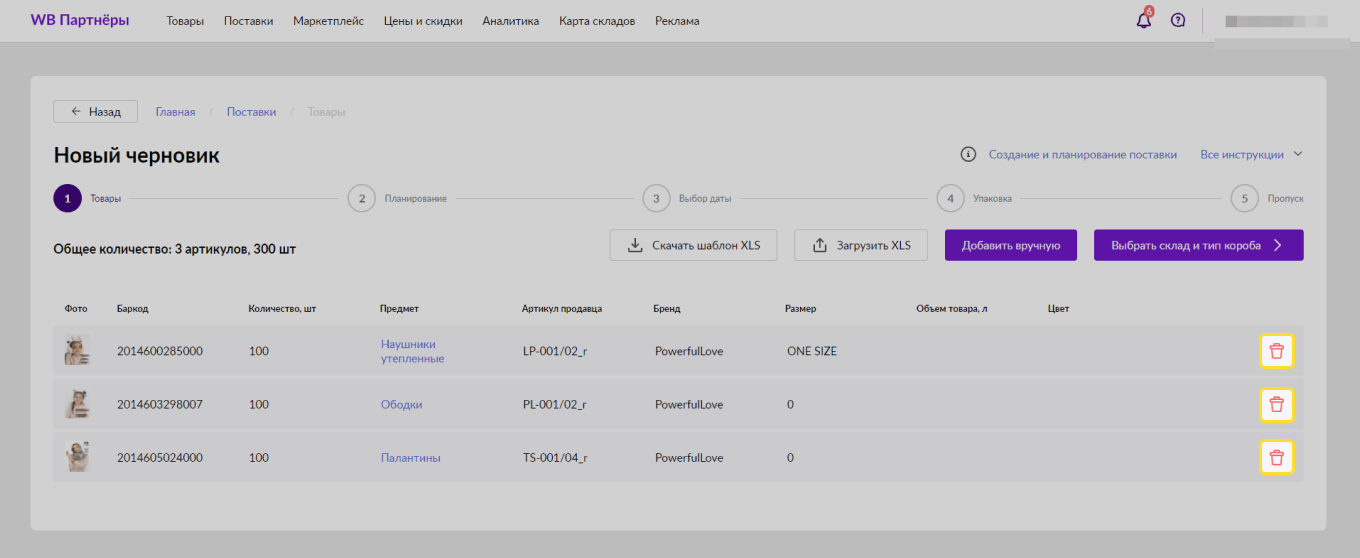Click the info icon beside Создание и планирование
The width and height of the screenshot is (1360, 558).
pos(968,154)
